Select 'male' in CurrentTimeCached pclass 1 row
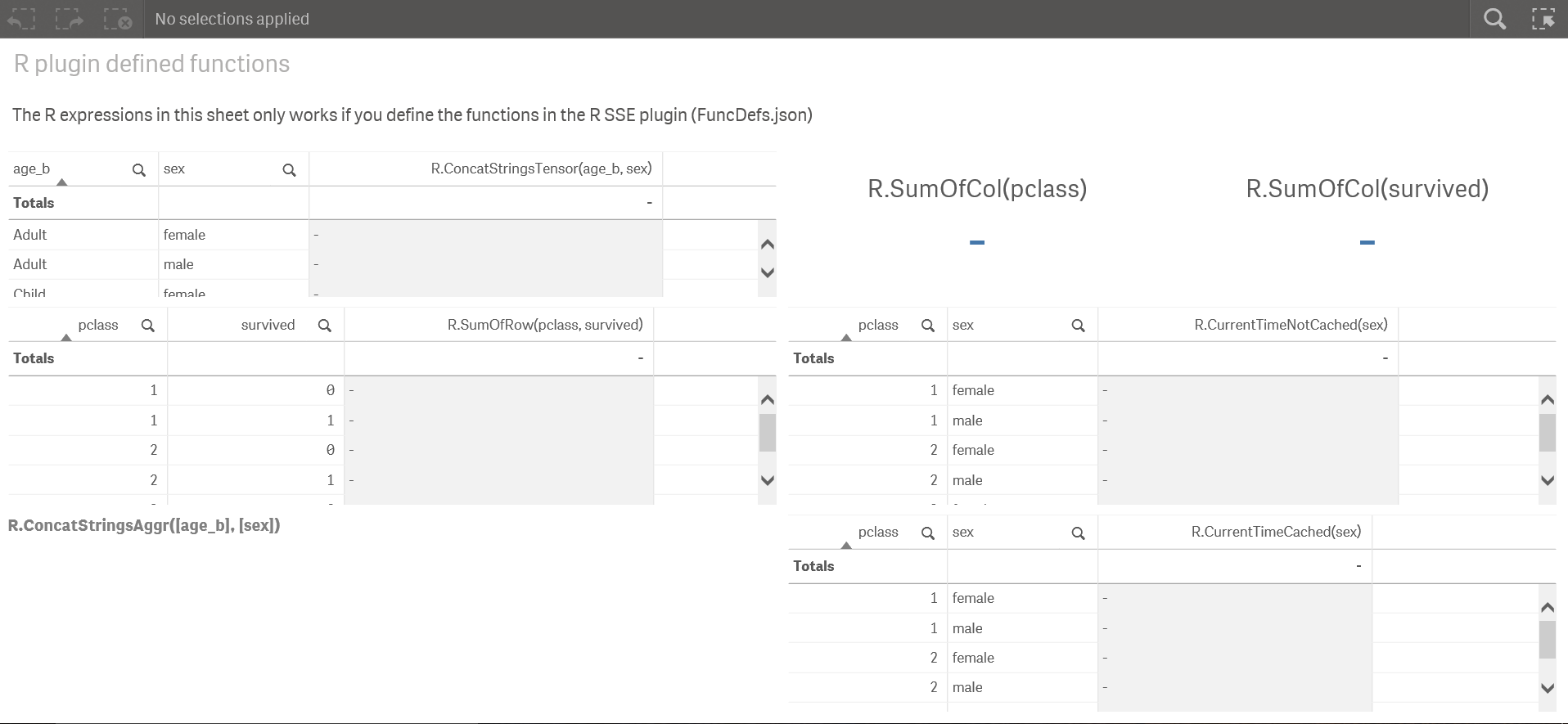 [x=1022, y=628]
